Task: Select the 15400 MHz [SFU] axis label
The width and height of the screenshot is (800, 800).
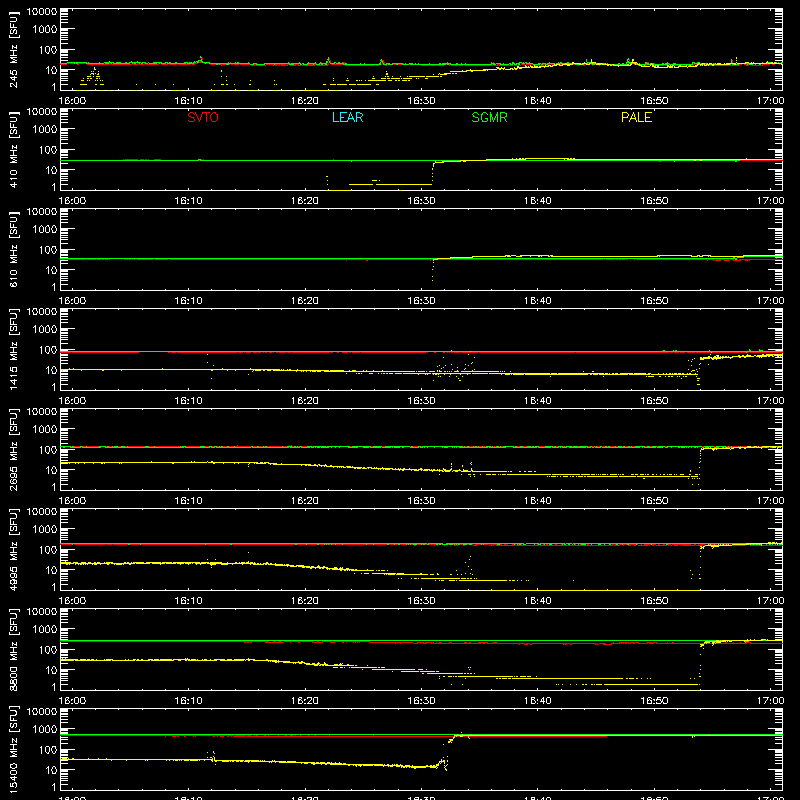Action: pos(13,750)
